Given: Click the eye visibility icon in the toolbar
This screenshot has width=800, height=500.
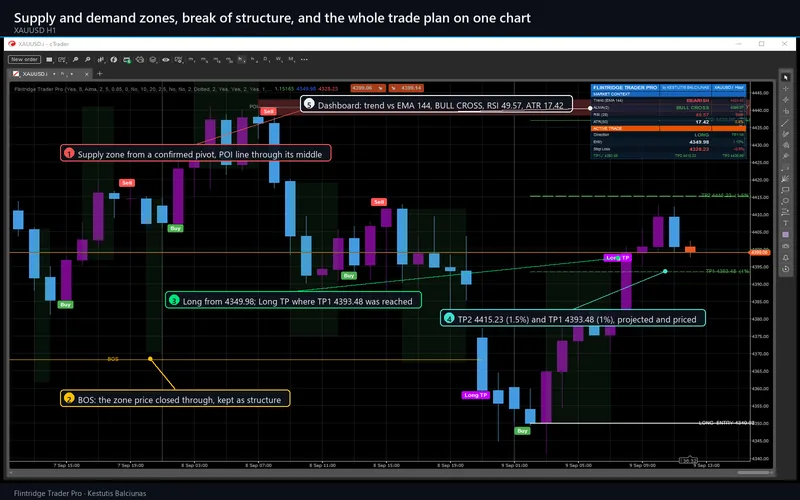Looking at the screenshot, I should (166, 59).
